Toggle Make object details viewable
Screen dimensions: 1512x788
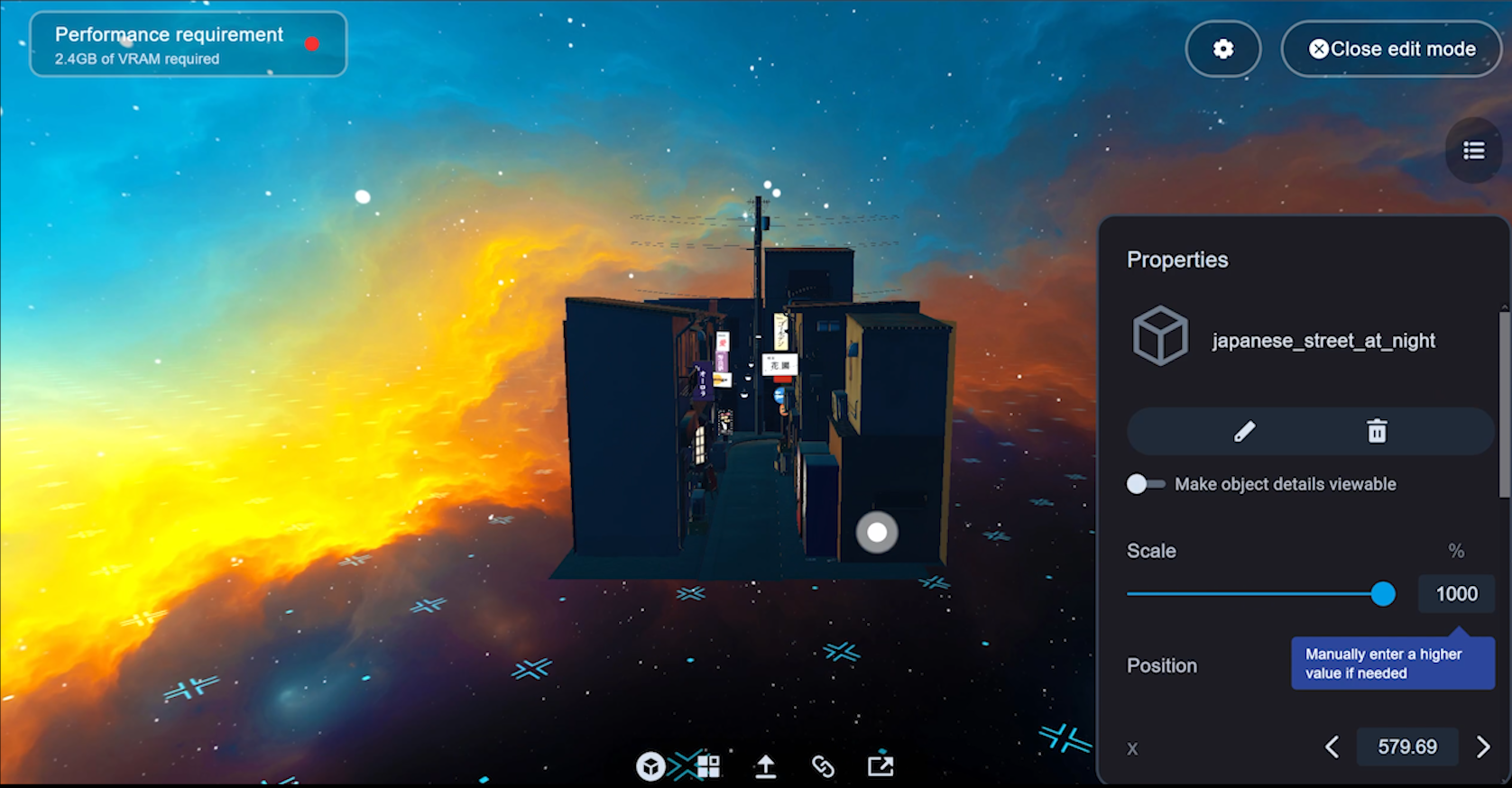(1145, 484)
